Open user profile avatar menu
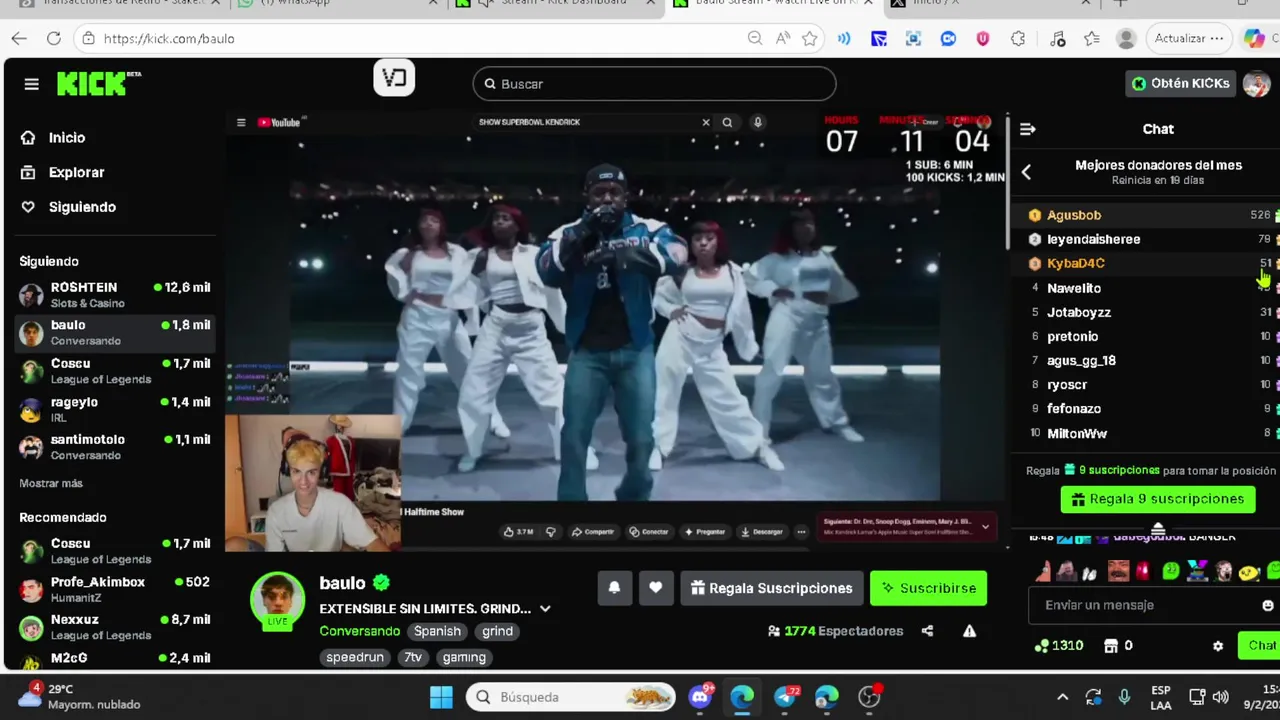 (x=1256, y=83)
